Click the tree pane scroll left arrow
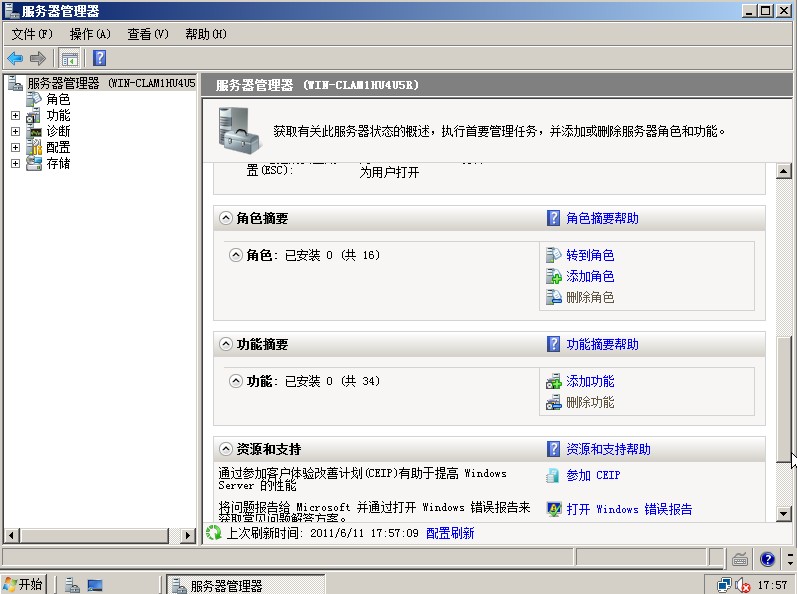Image resolution: width=797 pixels, height=594 pixels. click(x=12, y=535)
